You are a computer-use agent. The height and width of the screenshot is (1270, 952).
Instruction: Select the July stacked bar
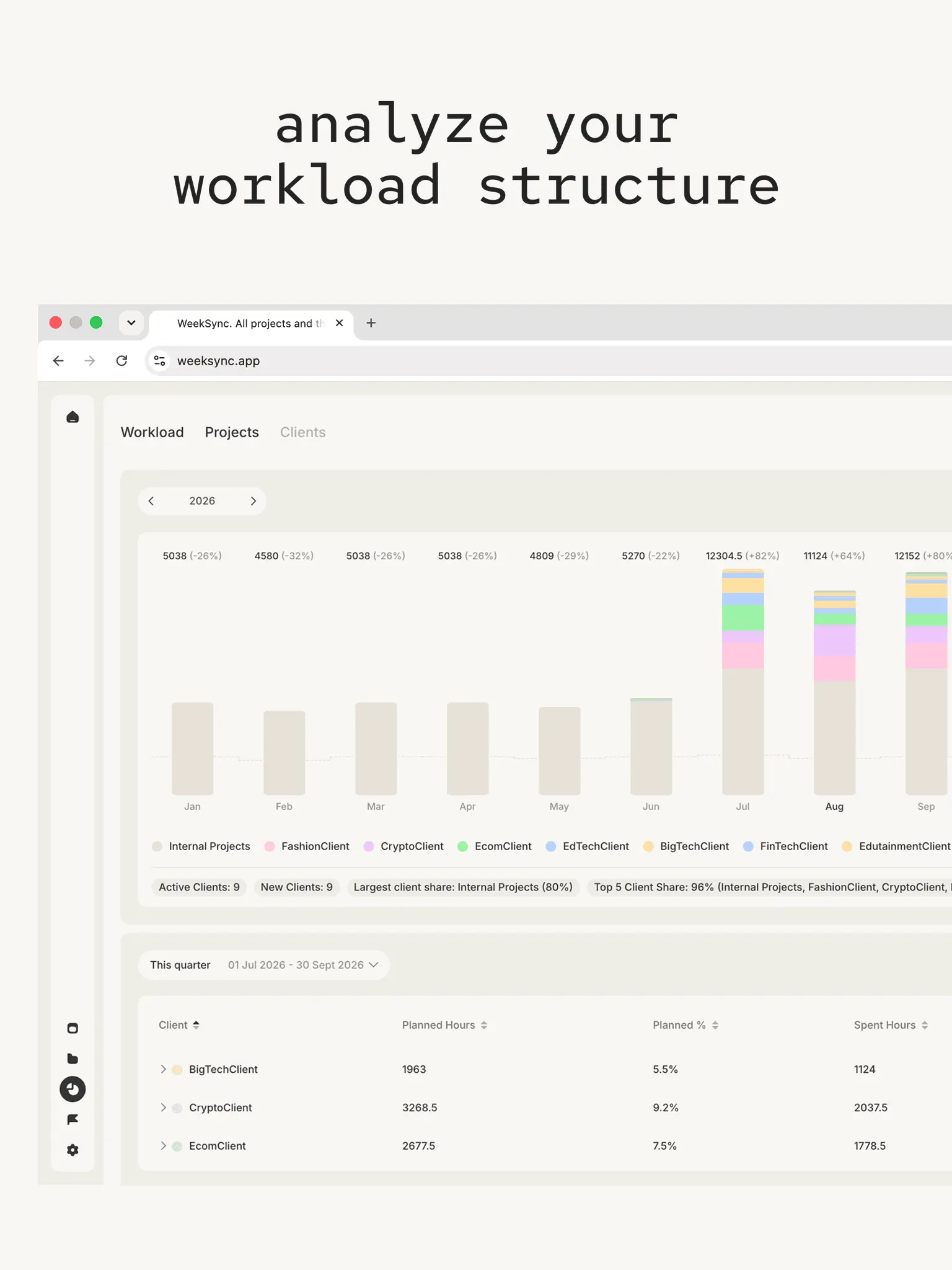743,682
